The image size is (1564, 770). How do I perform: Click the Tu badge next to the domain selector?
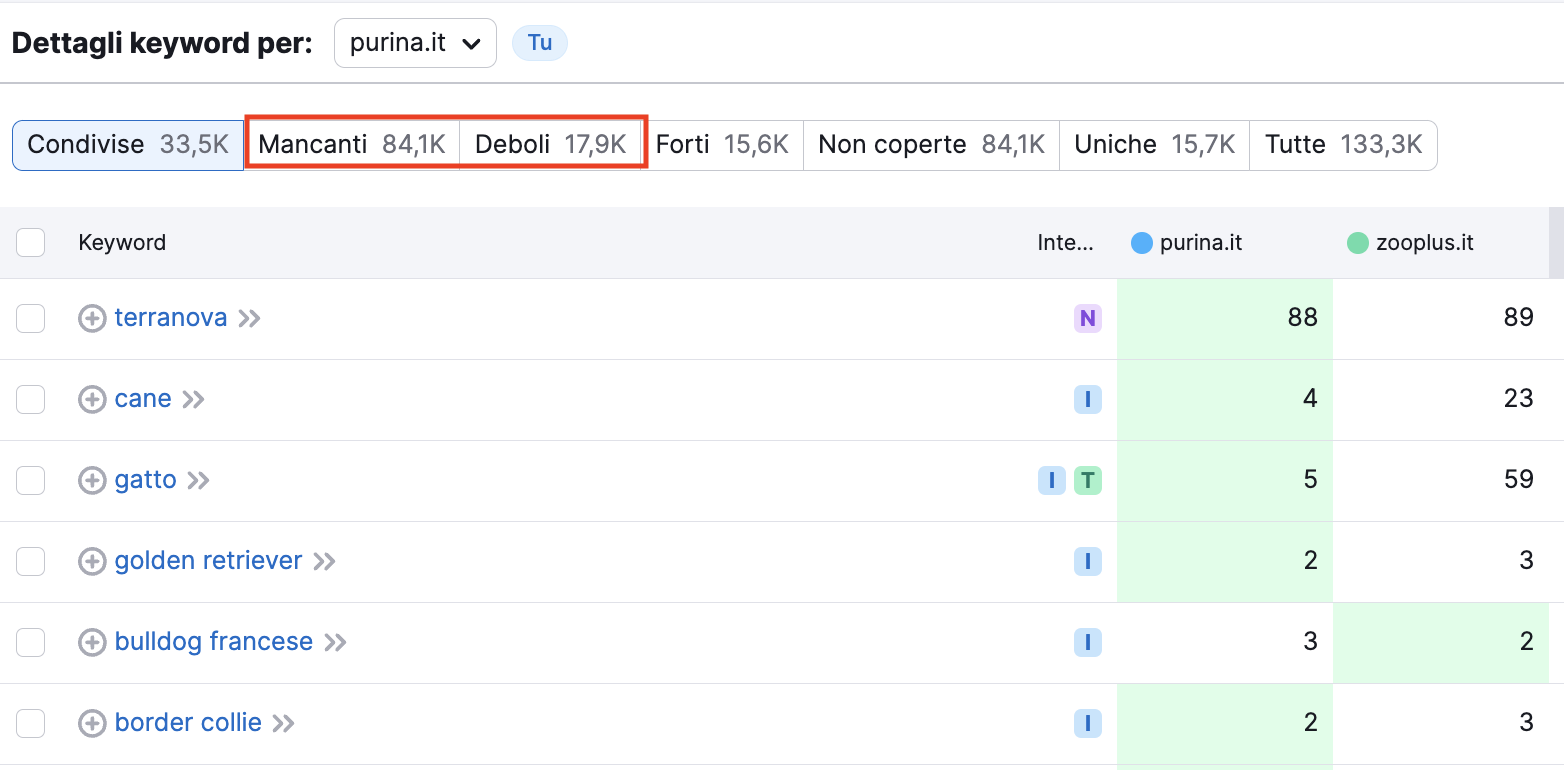tap(539, 43)
